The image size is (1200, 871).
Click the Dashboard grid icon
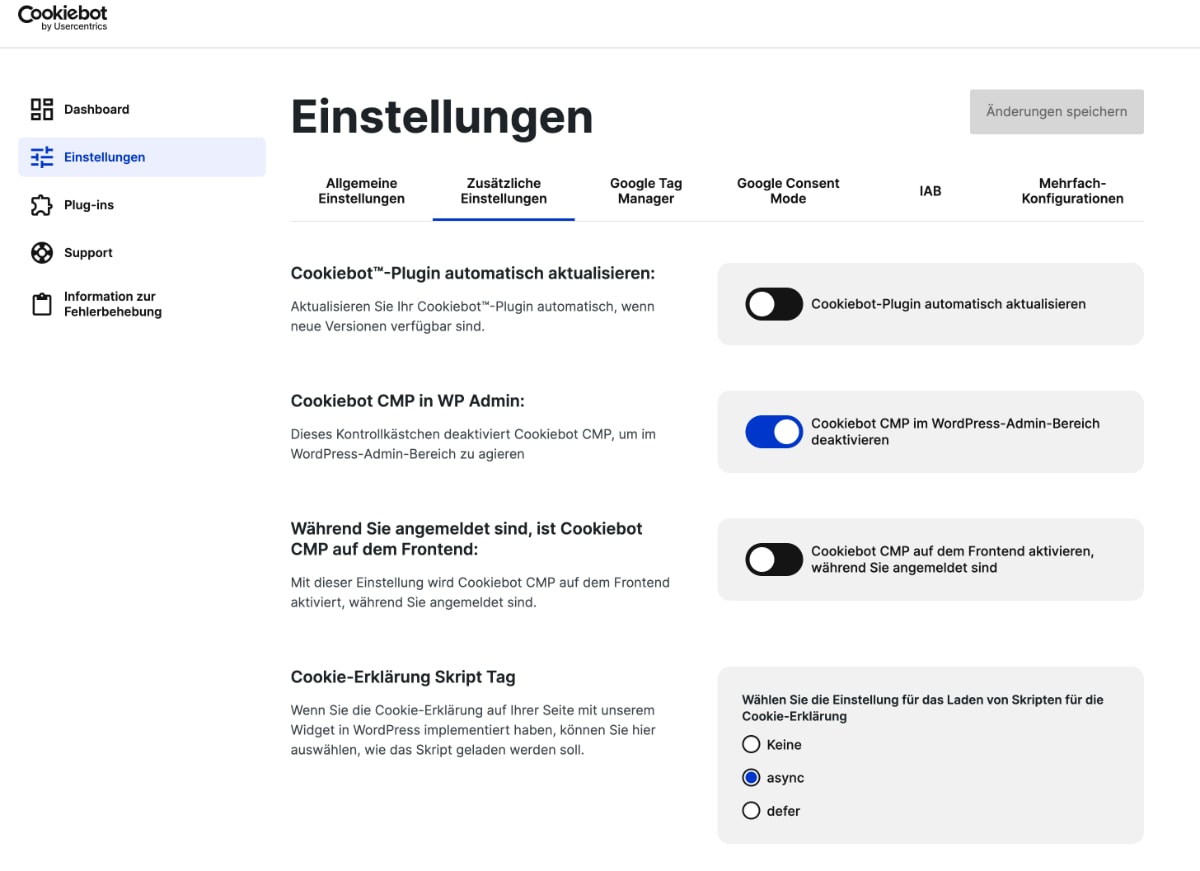[x=42, y=109]
